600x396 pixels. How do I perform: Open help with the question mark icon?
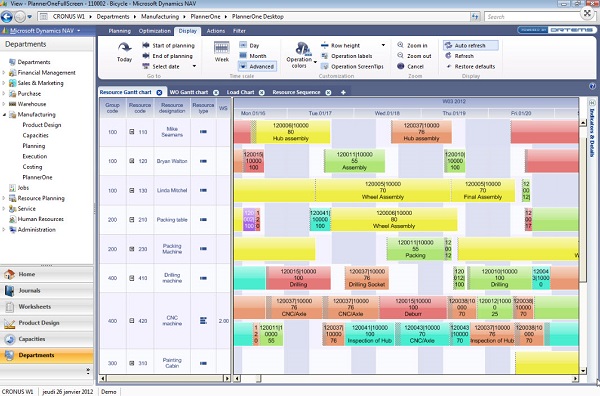tap(592, 86)
